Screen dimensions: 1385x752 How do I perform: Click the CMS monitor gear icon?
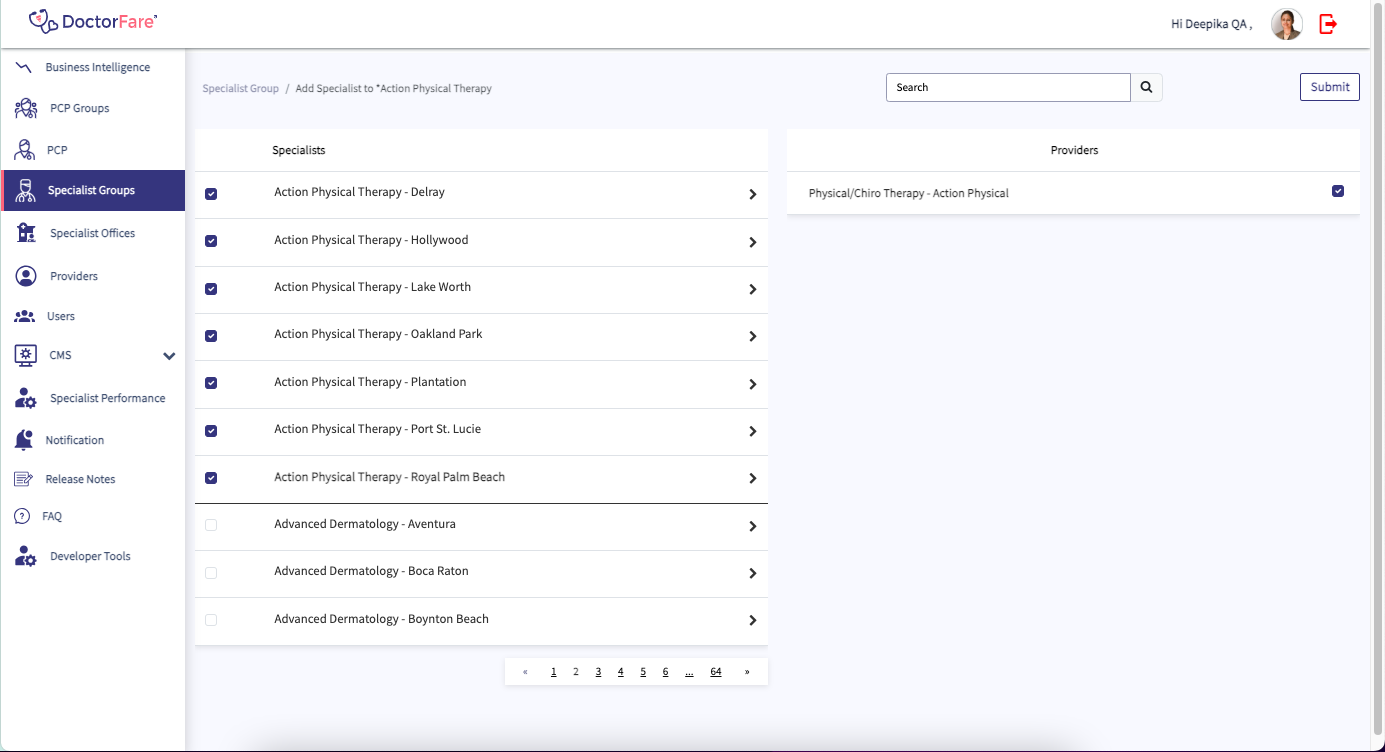pos(26,355)
